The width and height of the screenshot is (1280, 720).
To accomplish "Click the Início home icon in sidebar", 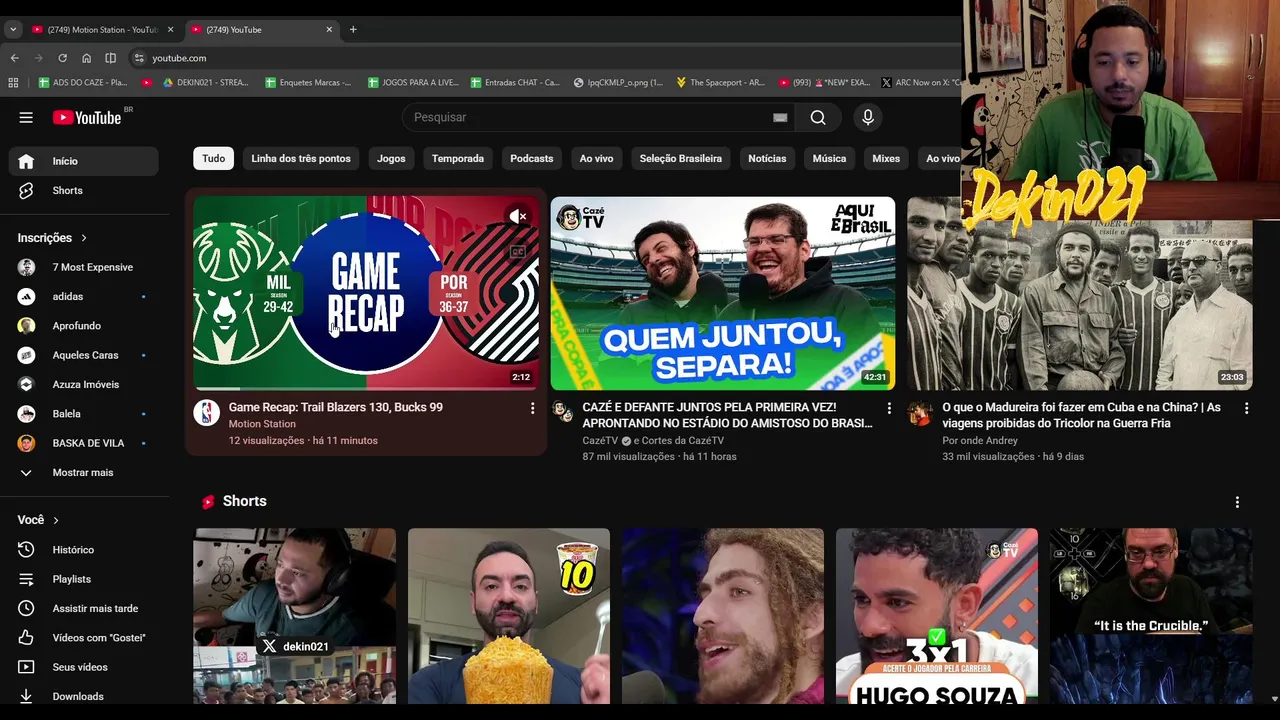I will pos(26,161).
